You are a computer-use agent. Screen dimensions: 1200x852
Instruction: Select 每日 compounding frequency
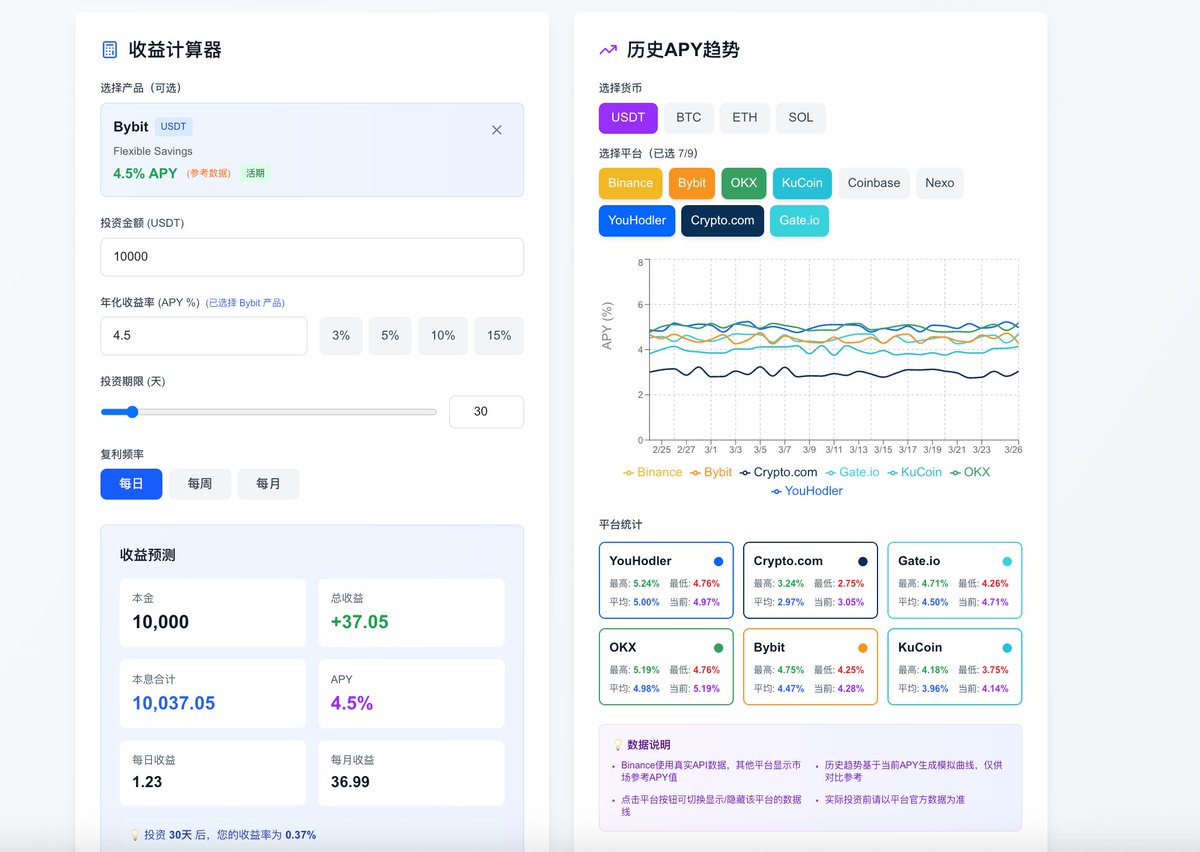click(x=131, y=484)
